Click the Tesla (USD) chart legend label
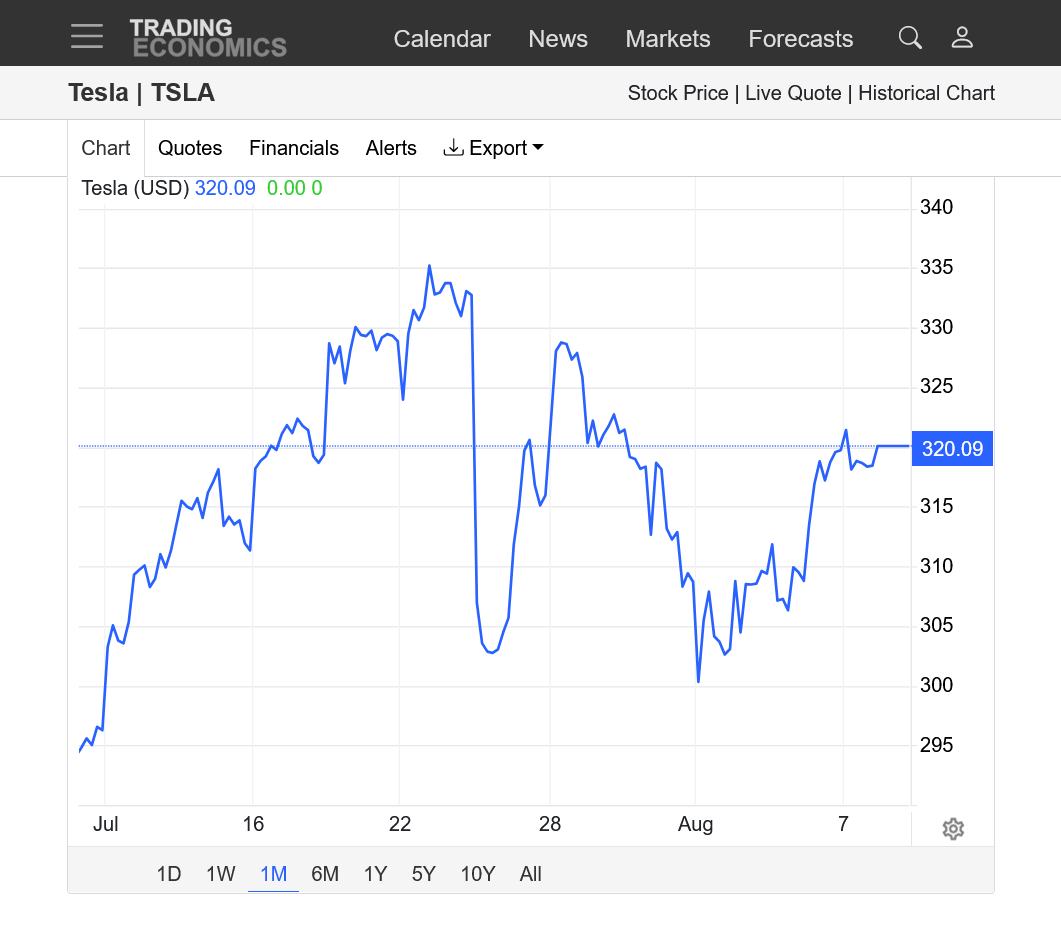1061x926 pixels. [x=135, y=188]
